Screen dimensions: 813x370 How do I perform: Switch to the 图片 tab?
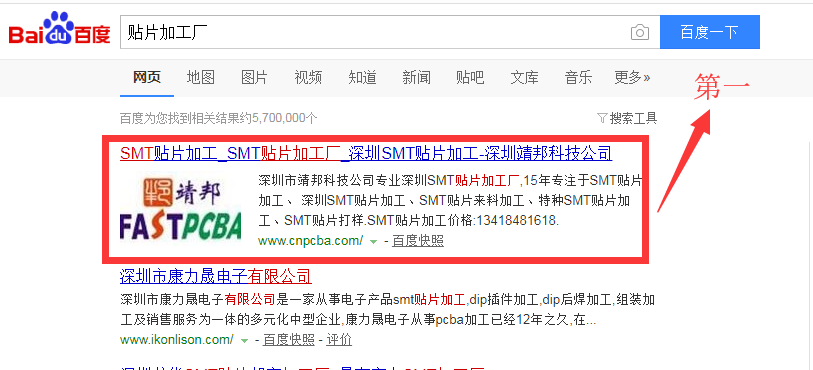[x=255, y=78]
